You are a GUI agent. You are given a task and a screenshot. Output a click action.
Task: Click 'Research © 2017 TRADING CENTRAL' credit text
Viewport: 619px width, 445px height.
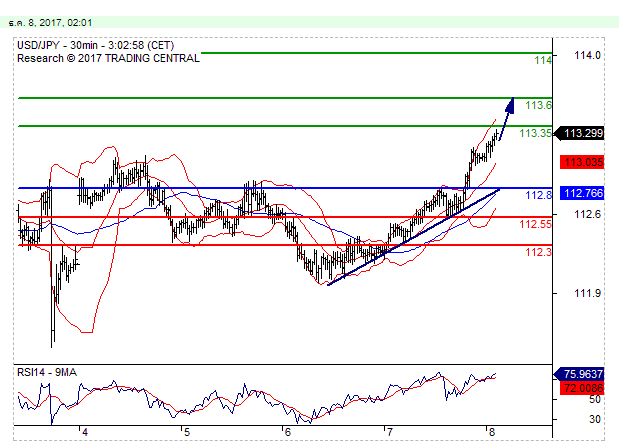109,58
